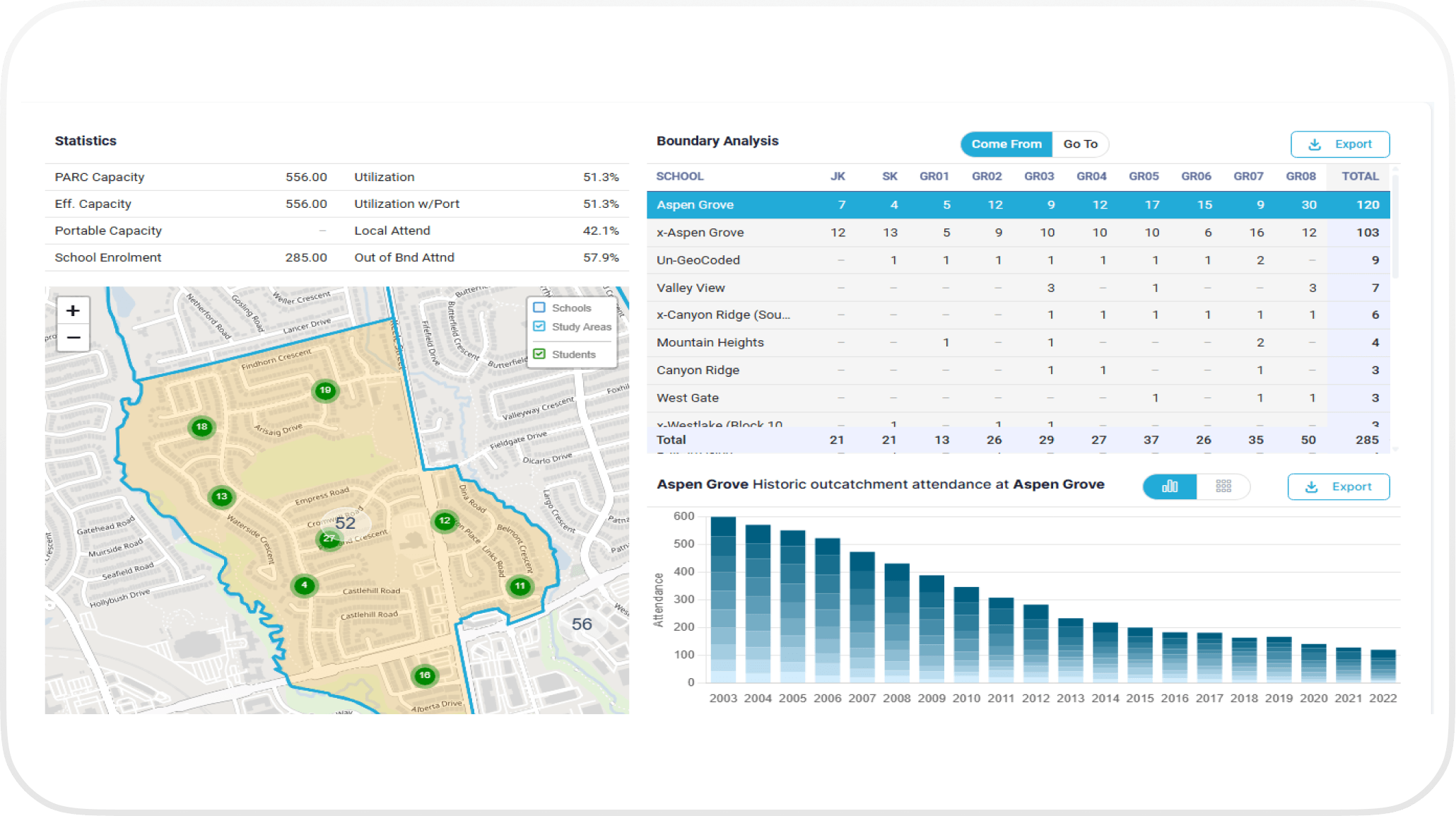Enable the Schools map layer
Viewport: 1456px width, 816px height.
pos(539,308)
